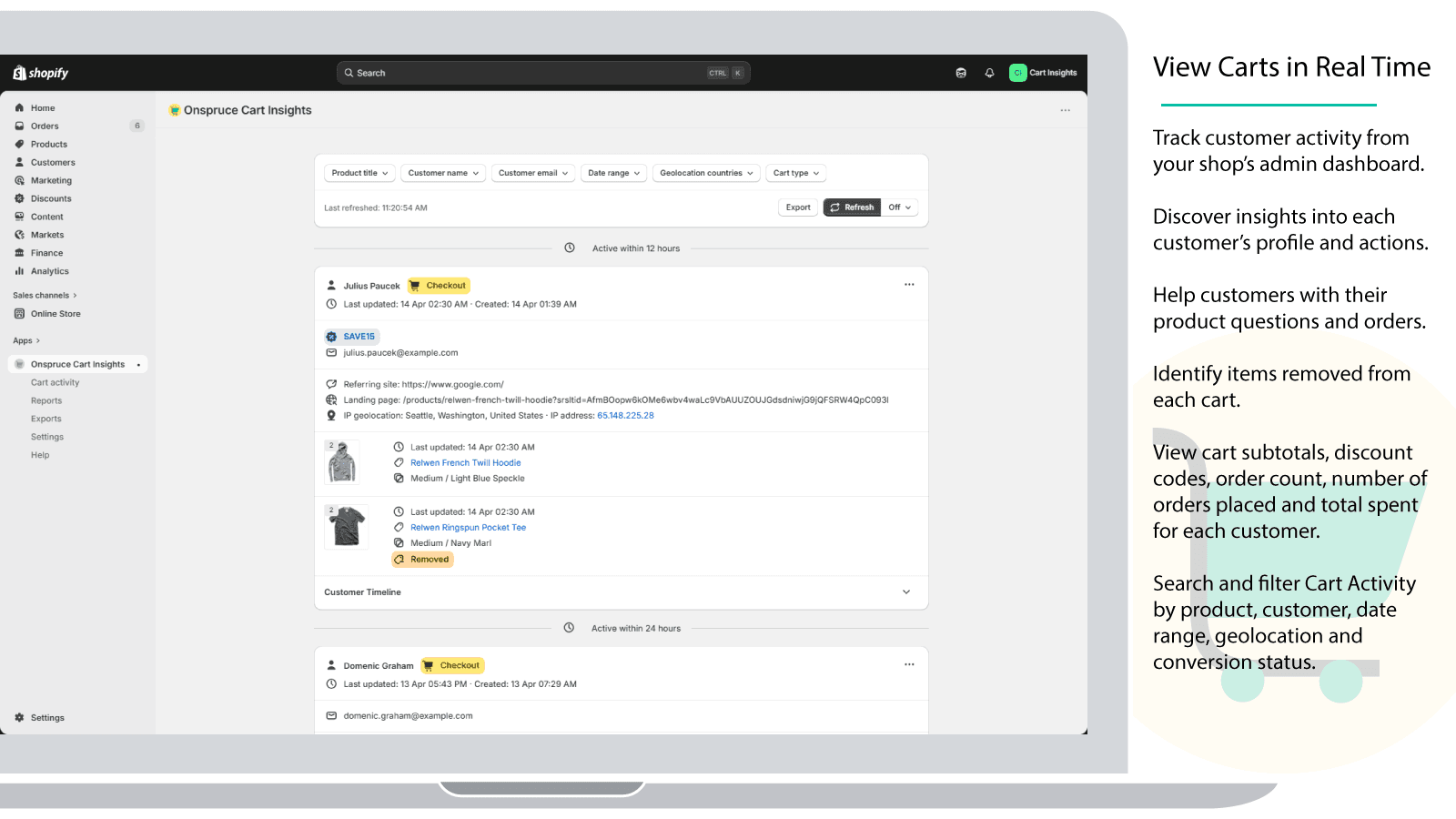Open the Customer email filter dropdown

click(x=533, y=173)
